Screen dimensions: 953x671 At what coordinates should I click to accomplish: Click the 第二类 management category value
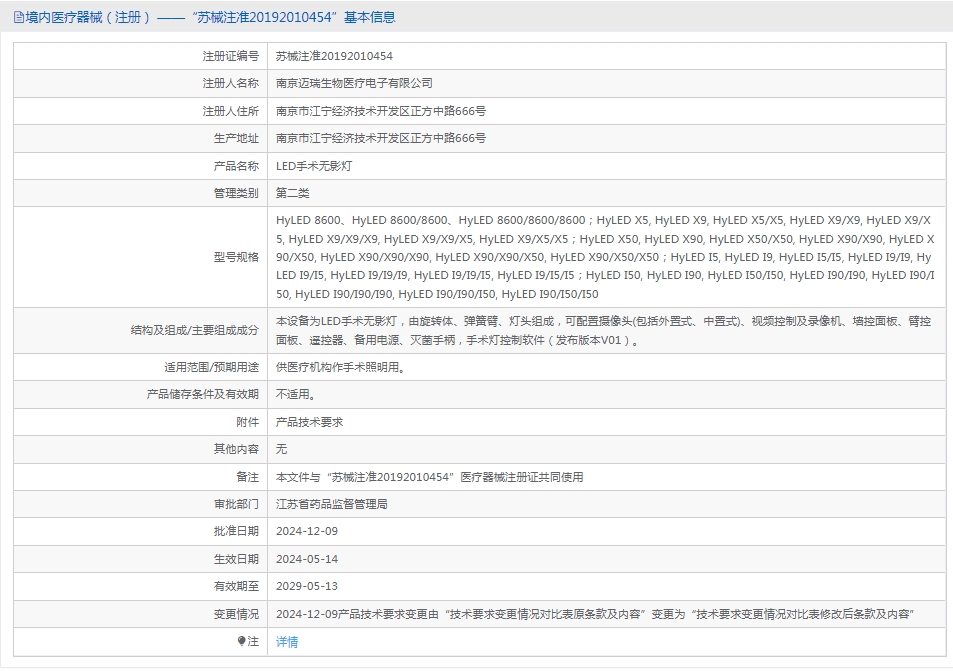click(293, 193)
